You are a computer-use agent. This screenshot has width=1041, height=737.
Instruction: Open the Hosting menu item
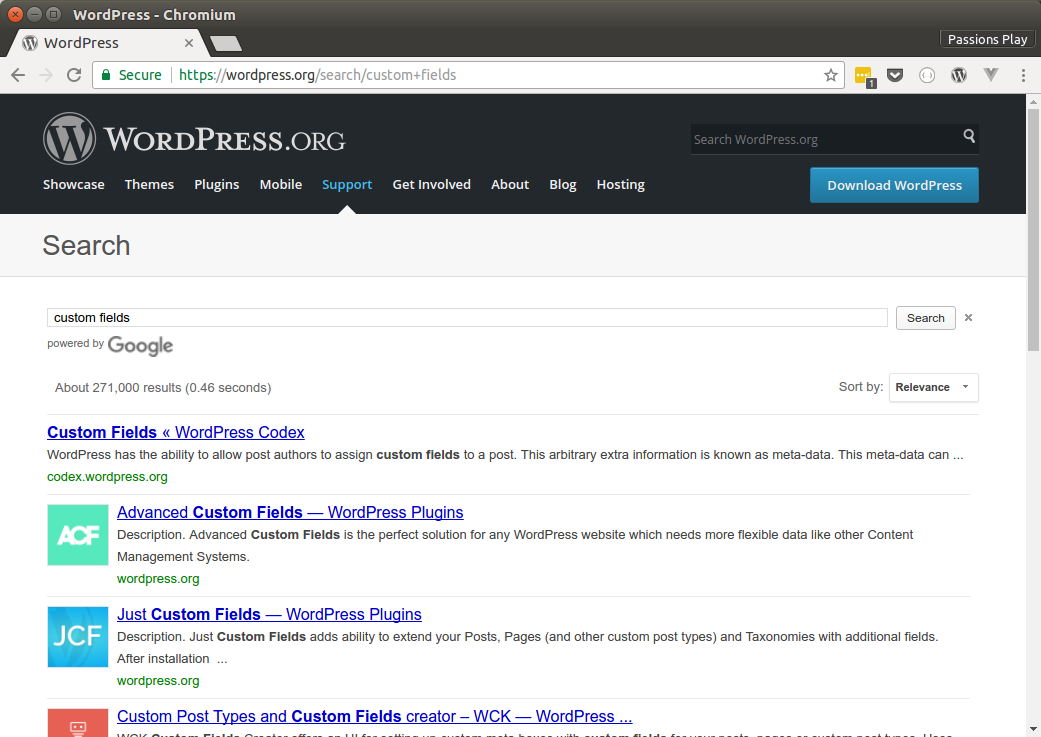click(x=621, y=185)
